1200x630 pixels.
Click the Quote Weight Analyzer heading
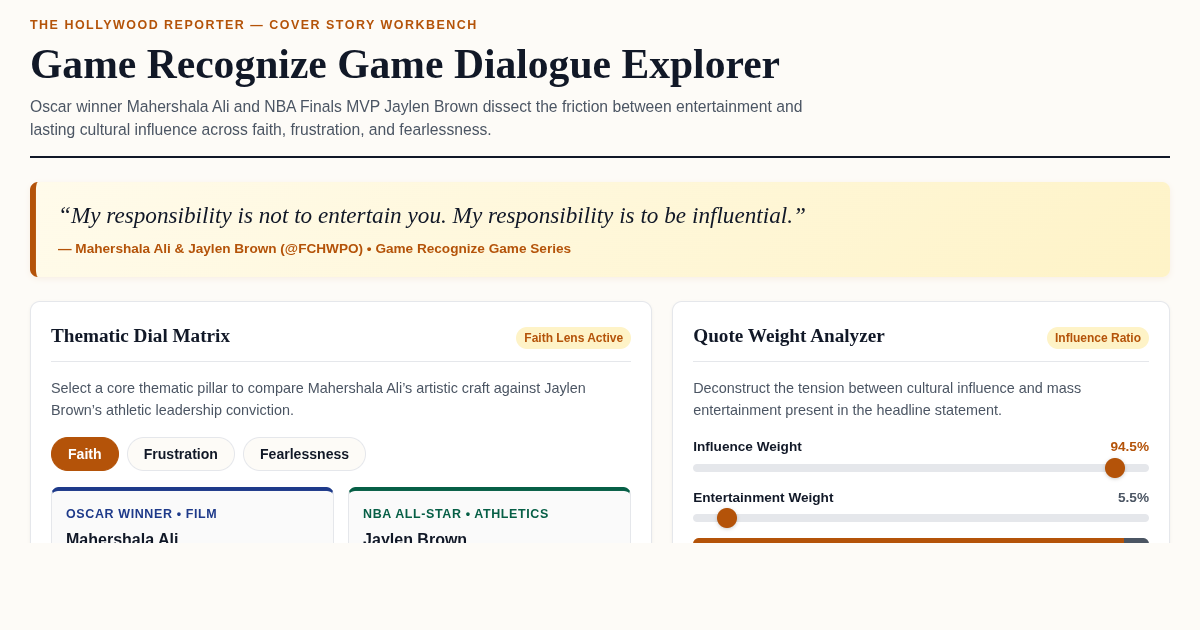[x=789, y=336]
